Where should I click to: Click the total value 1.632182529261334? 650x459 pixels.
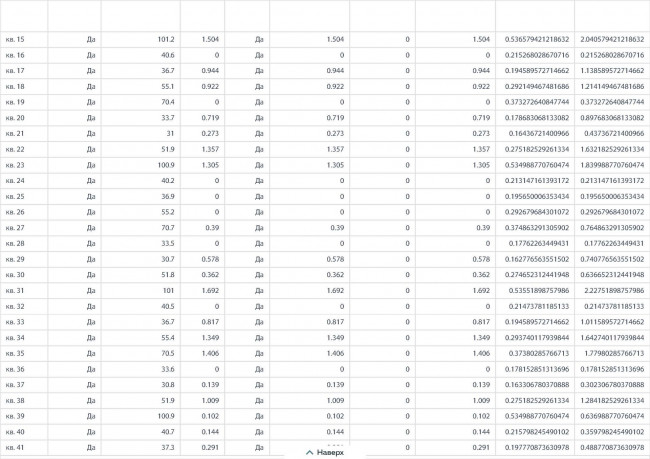(612, 149)
